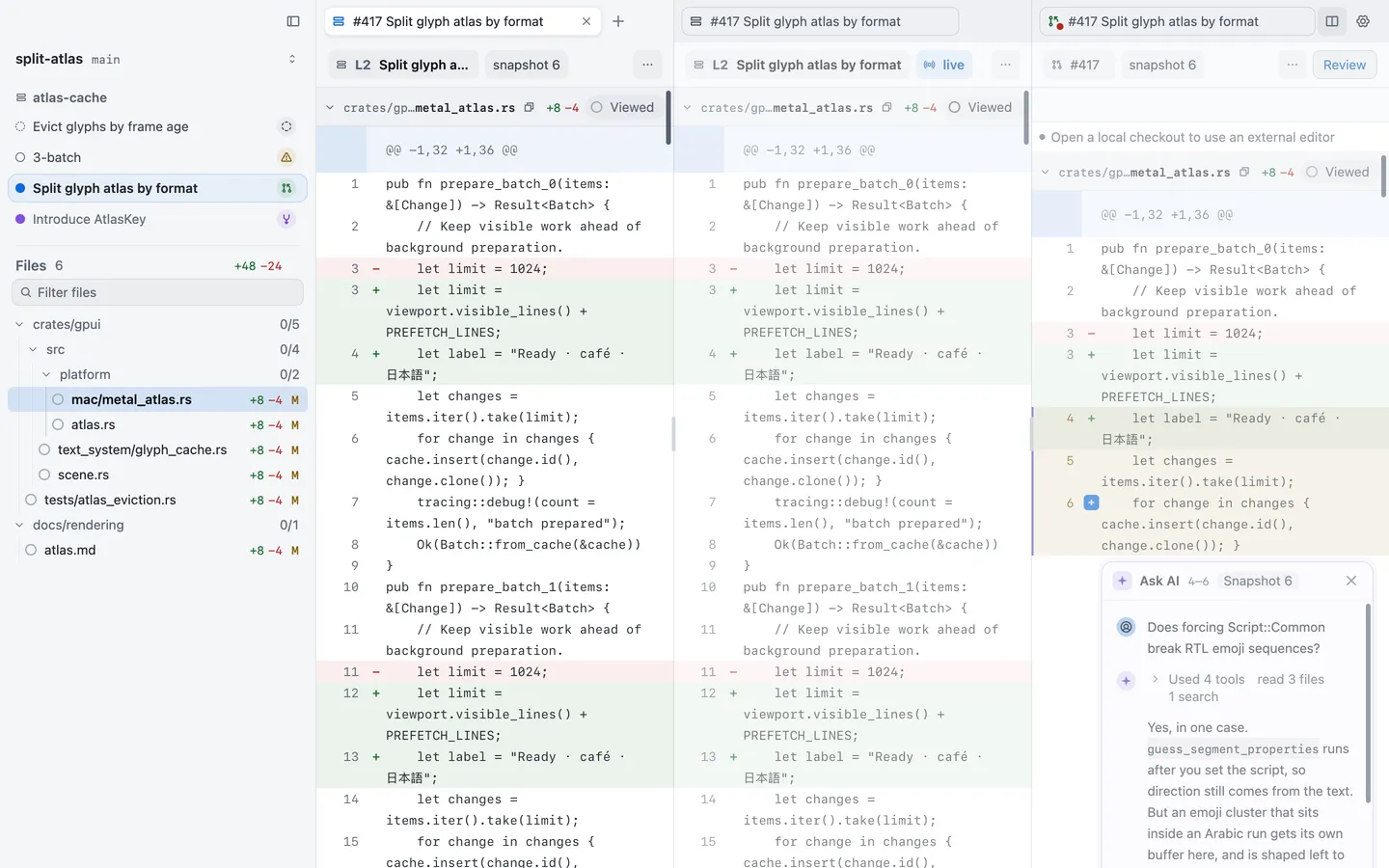Focus the Filter files search field
The image size is (1389, 868).
(157, 292)
